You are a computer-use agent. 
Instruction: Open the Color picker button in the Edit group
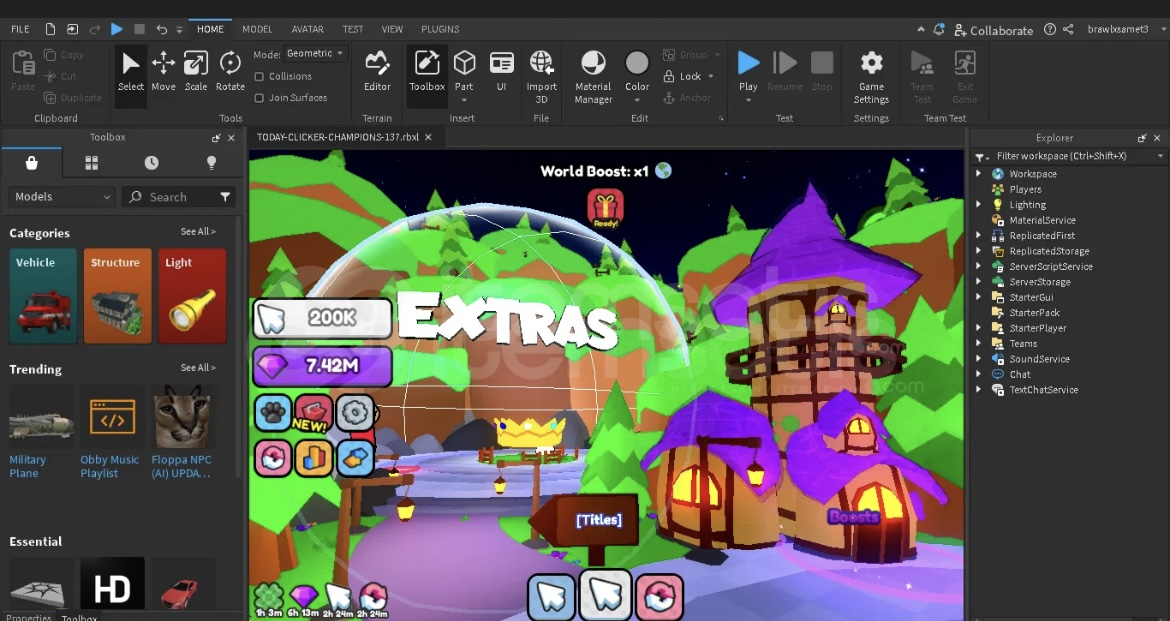coord(636,70)
